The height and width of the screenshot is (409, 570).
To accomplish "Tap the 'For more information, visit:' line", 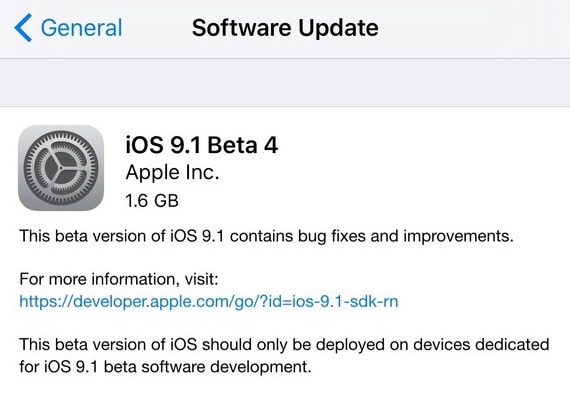I will click(x=119, y=279).
